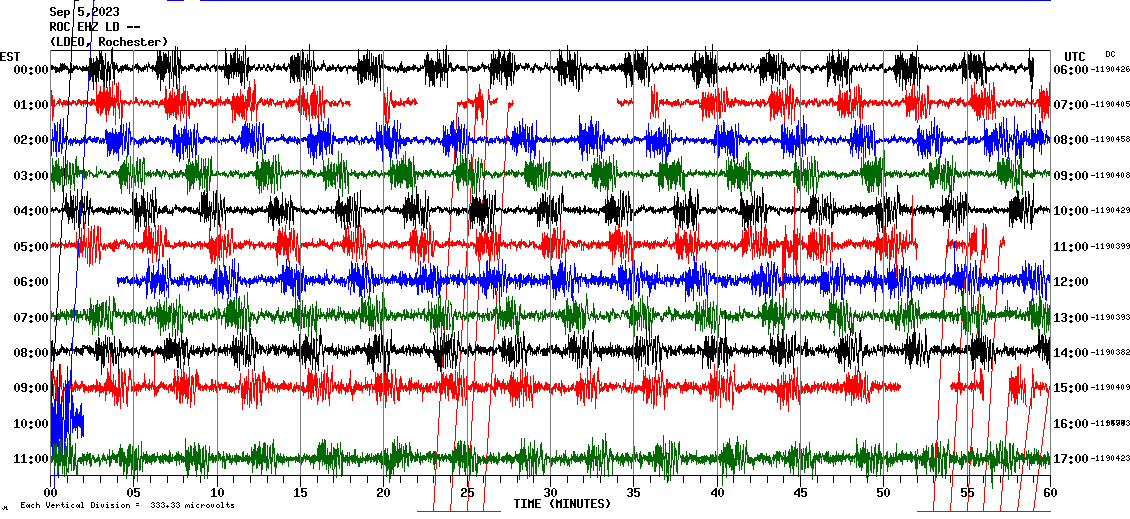This screenshot has width=1130, height=519.
Task: Click the 55 minute tick label
Action: pos(967,492)
